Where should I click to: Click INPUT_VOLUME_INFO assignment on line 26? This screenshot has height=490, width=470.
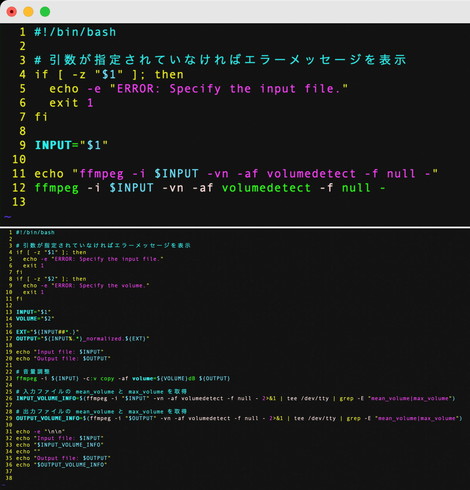tap(235, 398)
